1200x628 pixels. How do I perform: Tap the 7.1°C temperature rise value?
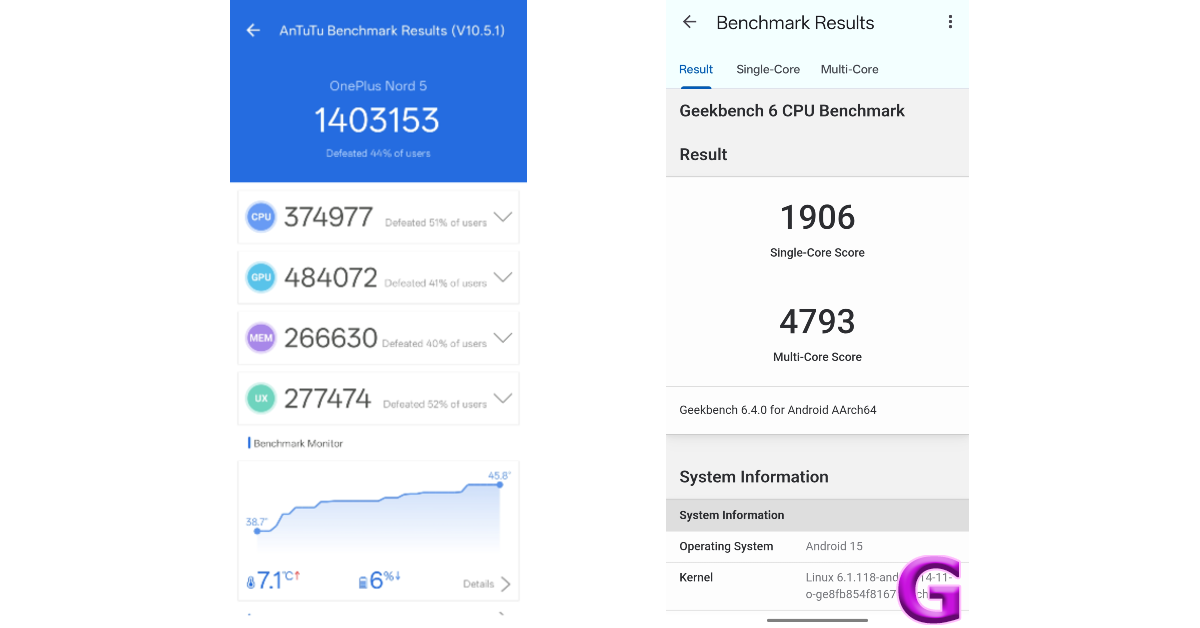[x=280, y=580]
